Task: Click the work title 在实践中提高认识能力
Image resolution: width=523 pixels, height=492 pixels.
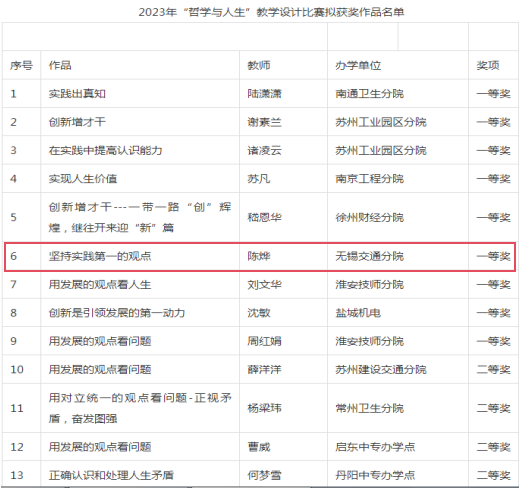Action: coord(105,150)
